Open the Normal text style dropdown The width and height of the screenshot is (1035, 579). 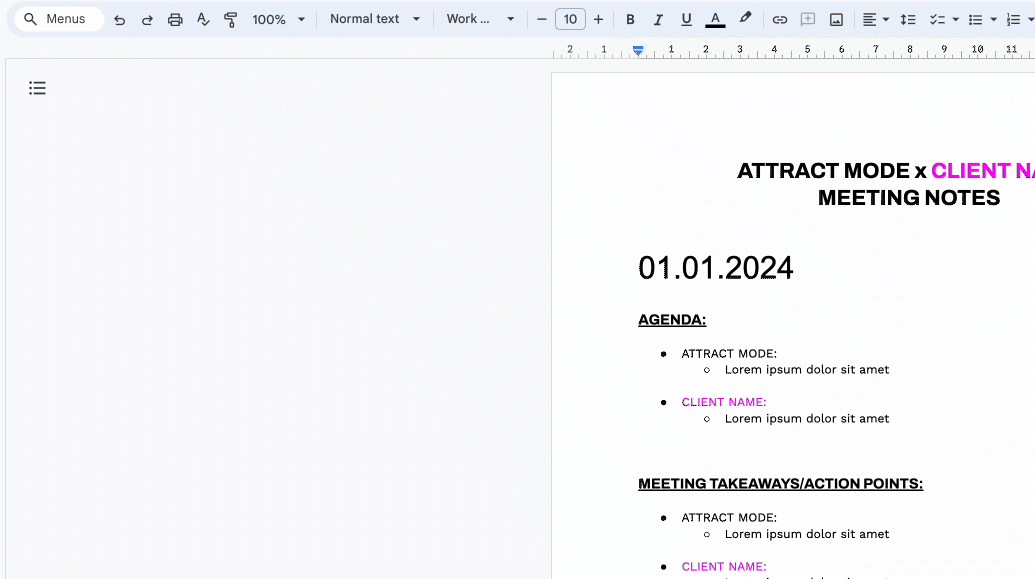tap(375, 19)
